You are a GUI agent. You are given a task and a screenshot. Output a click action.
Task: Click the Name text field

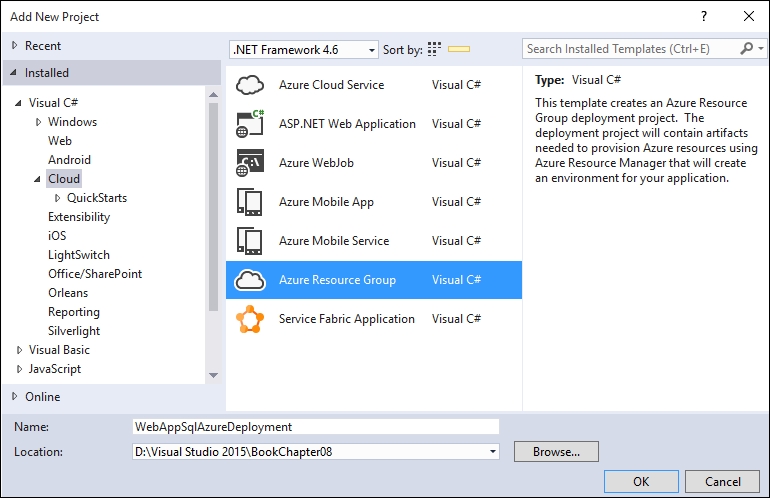tap(316, 426)
